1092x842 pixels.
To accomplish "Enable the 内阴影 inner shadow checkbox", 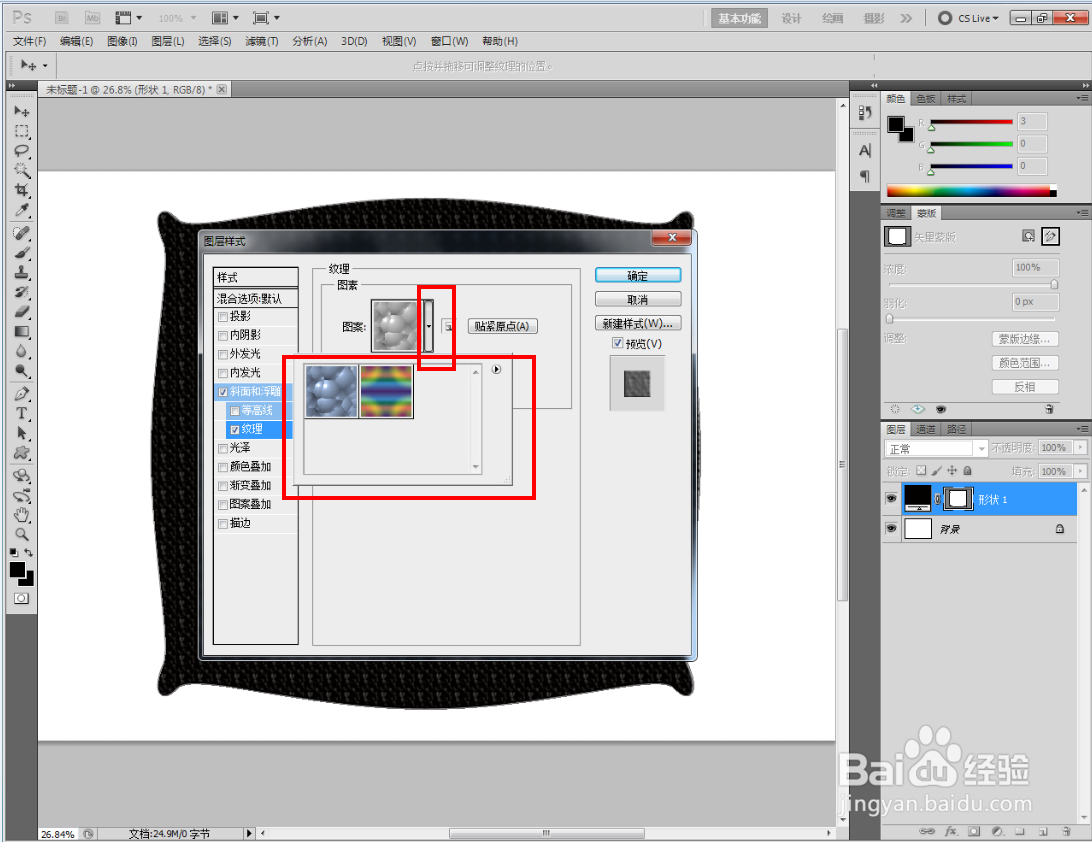I will 223,336.
